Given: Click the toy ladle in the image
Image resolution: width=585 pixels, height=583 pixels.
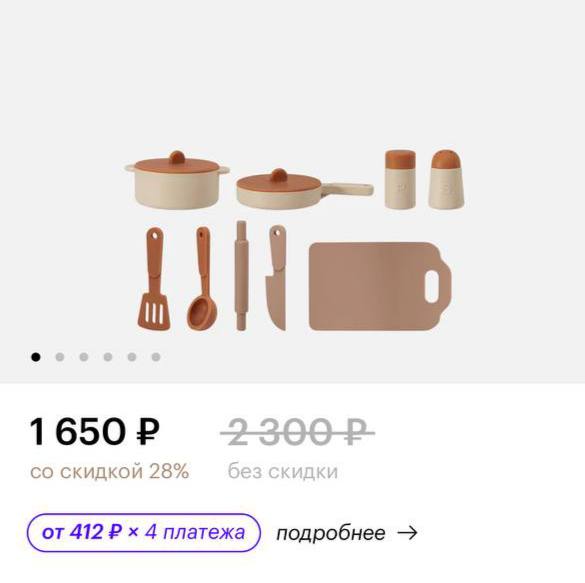Looking at the screenshot, I should coord(203,279).
